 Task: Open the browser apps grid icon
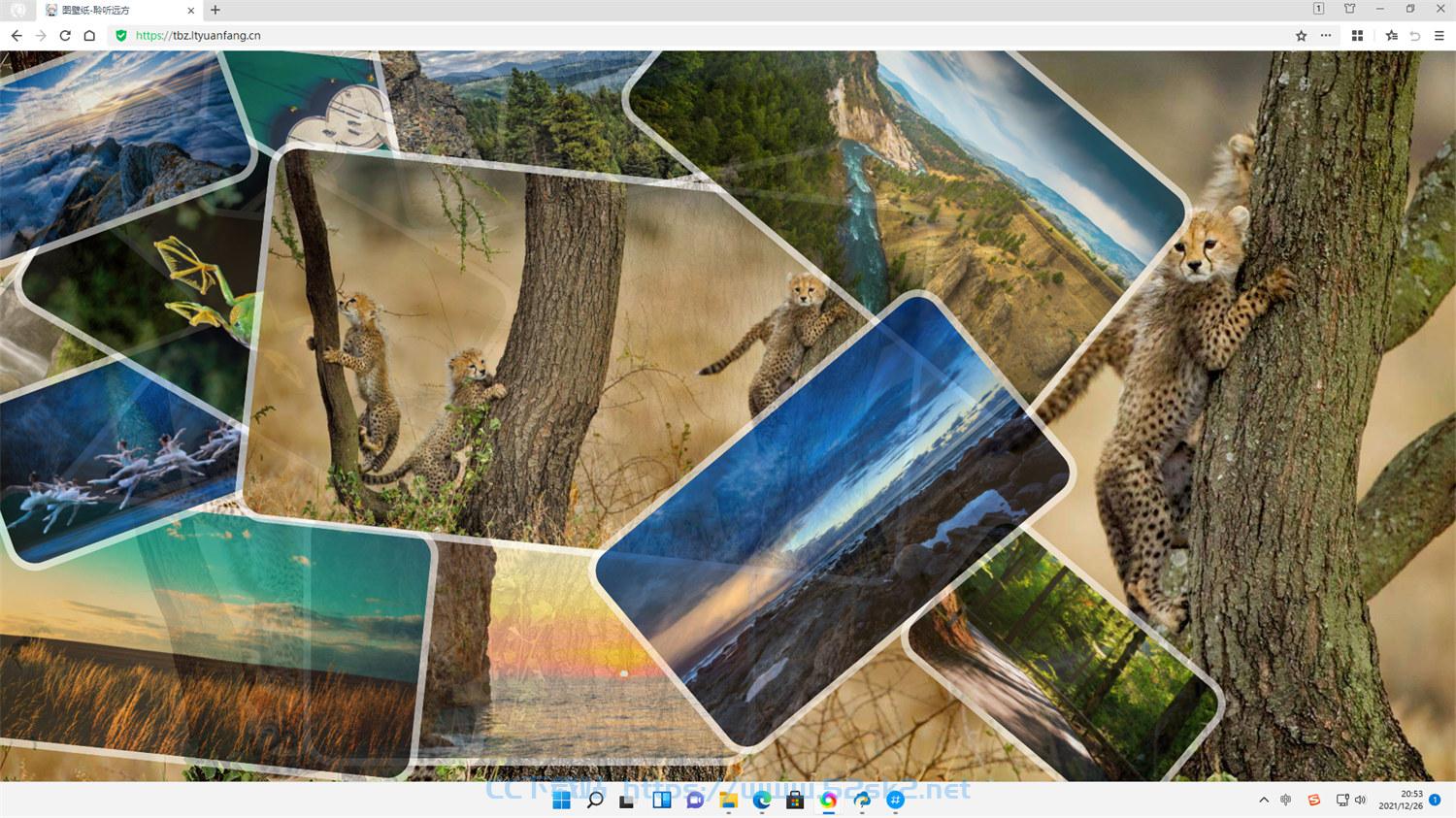click(x=1357, y=35)
